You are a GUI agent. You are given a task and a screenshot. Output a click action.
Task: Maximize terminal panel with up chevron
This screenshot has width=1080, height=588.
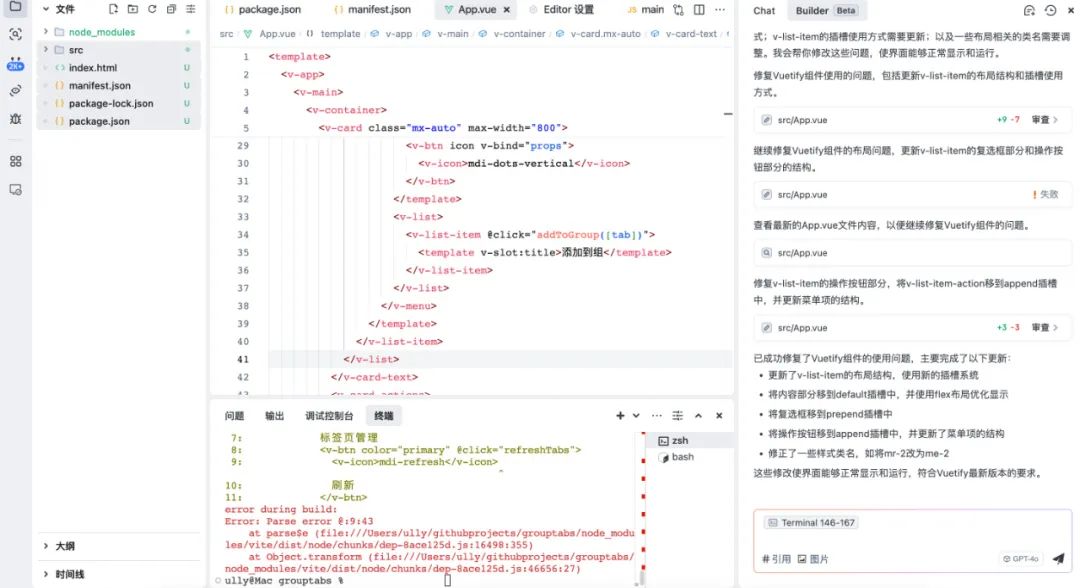click(698, 415)
